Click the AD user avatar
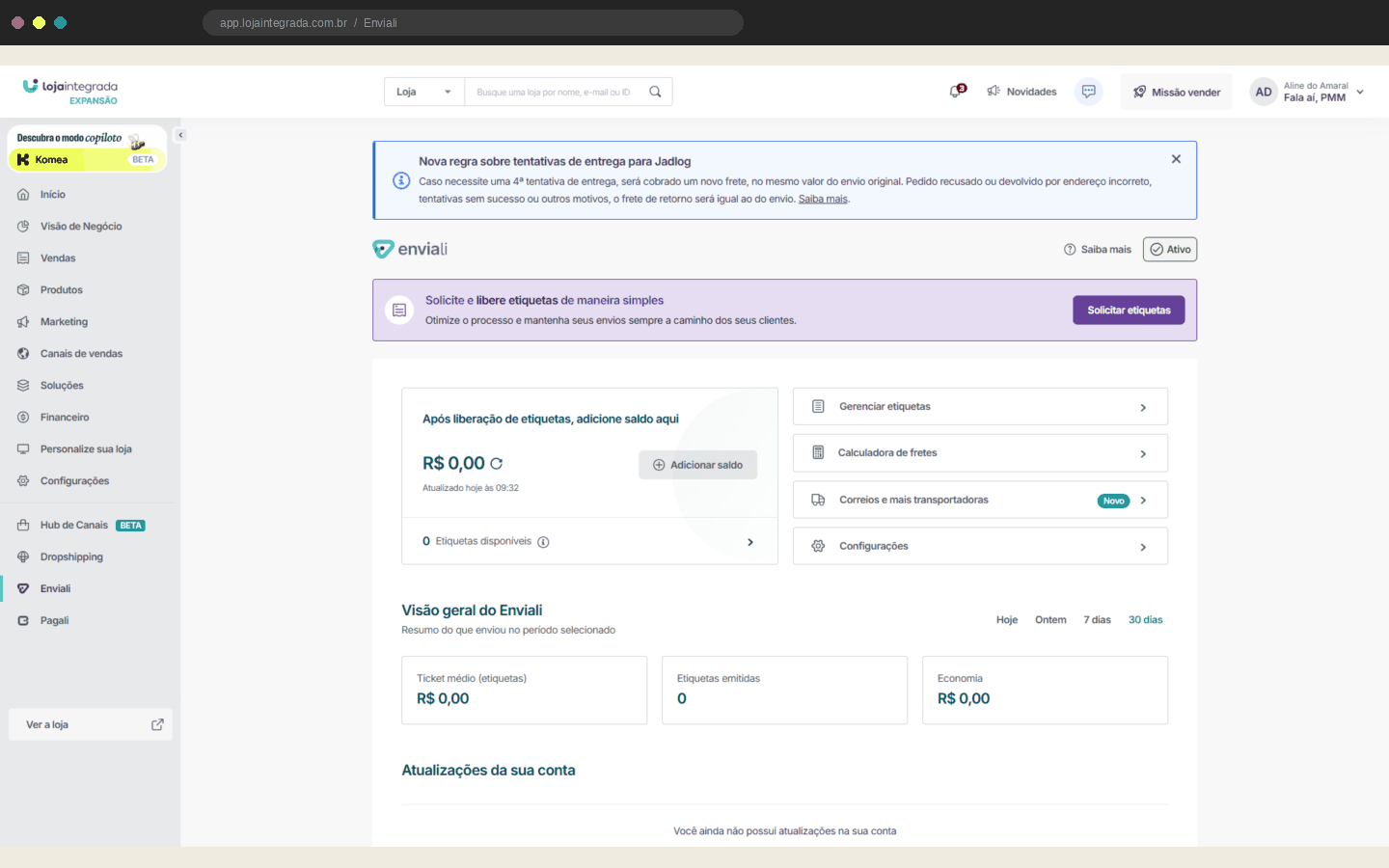The width and height of the screenshot is (1389, 868). 1264,92
